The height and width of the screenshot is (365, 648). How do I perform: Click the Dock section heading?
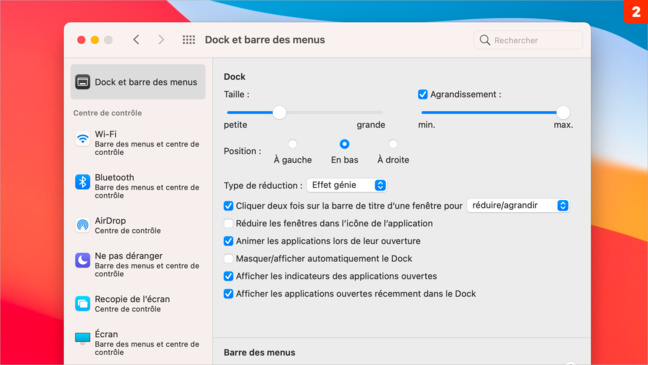[234, 76]
